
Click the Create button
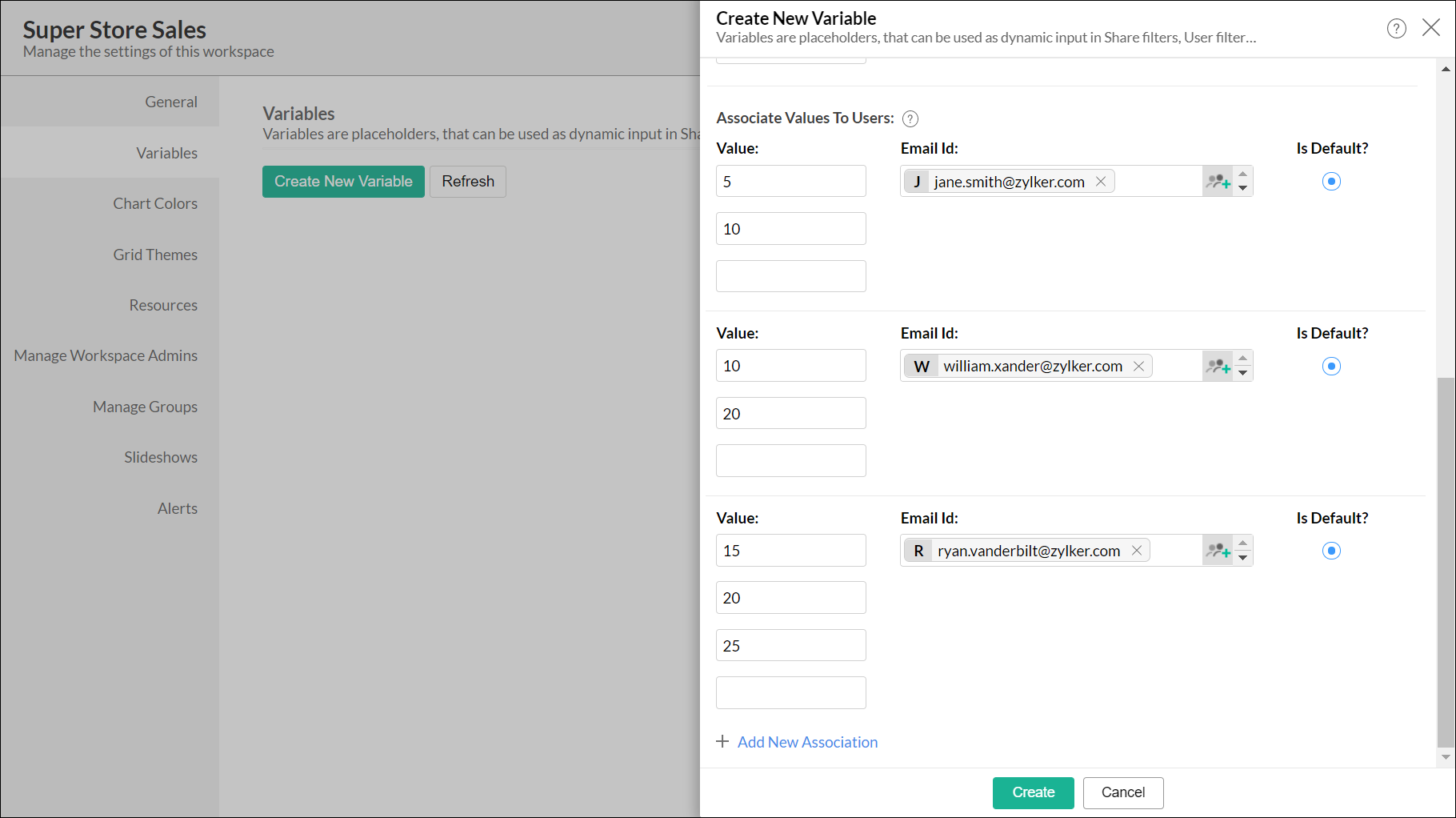(1033, 792)
